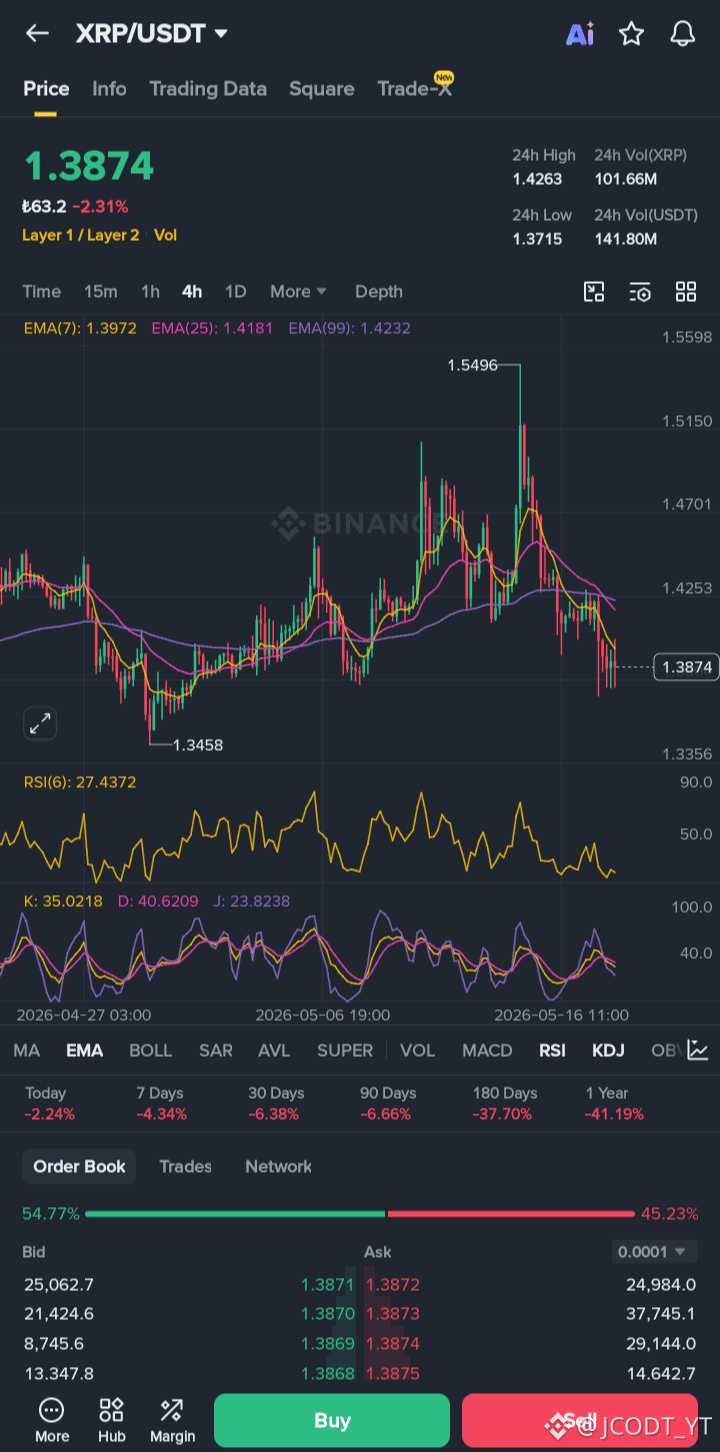Open the grid layout icon
Screen dimensions: 720x1452
tap(686, 292)
